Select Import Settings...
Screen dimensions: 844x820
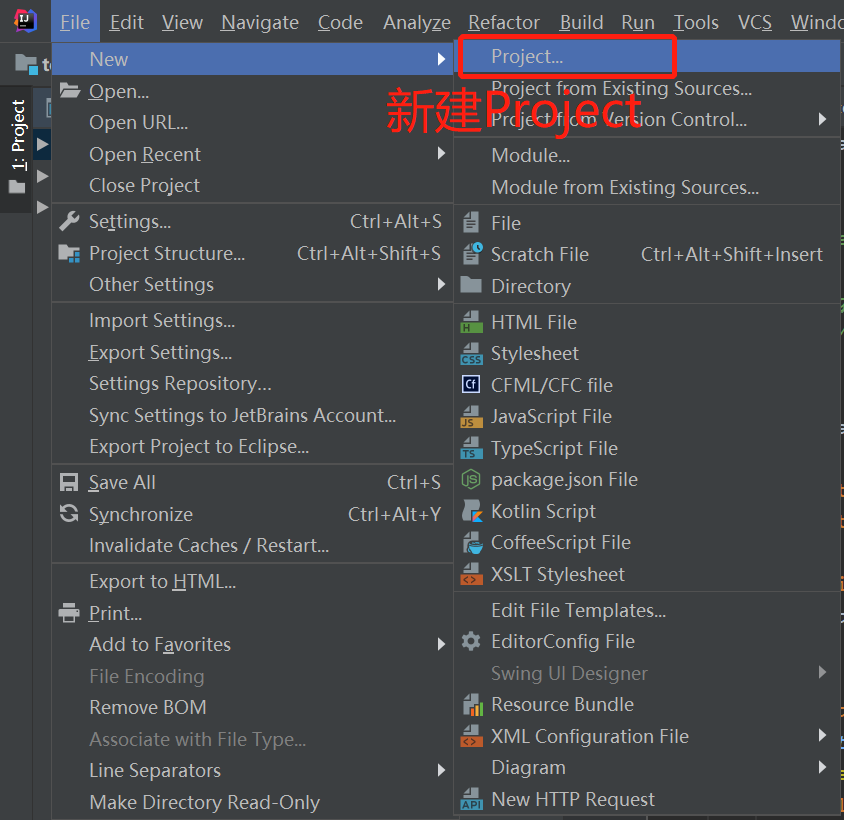[x=252, y=320]
